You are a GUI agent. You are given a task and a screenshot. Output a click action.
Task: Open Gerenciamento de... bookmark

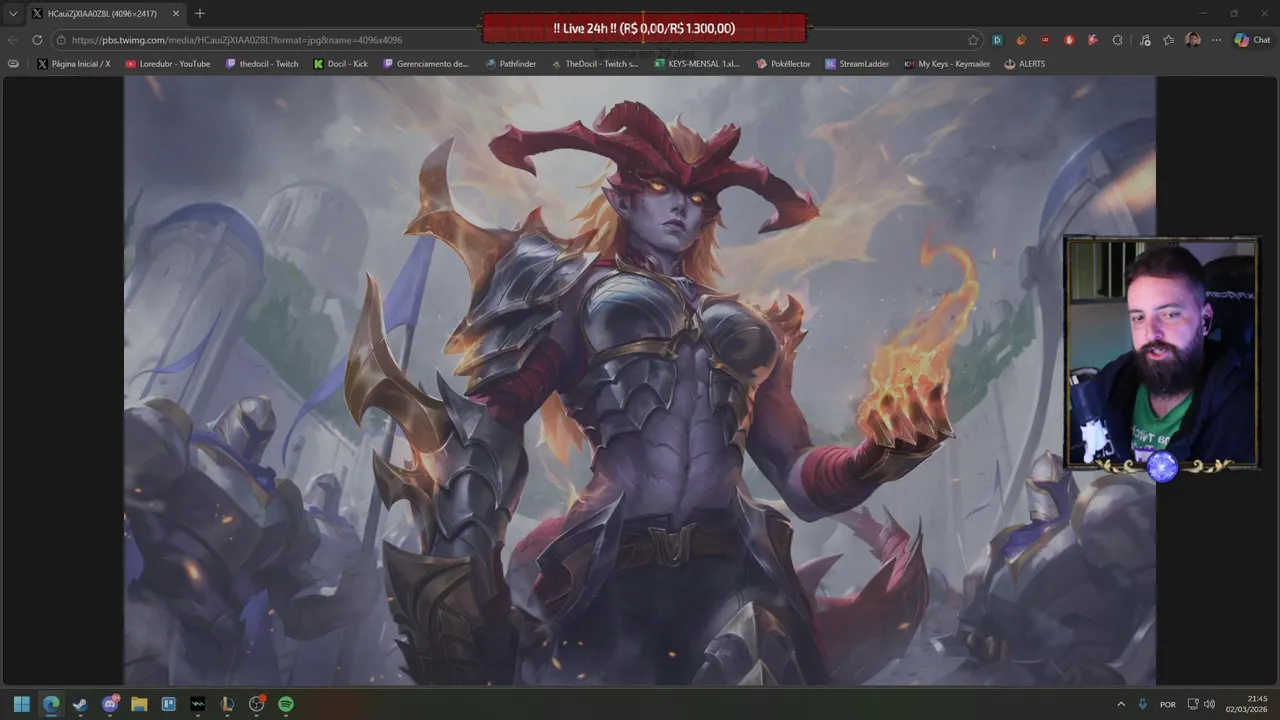(426, 64)
